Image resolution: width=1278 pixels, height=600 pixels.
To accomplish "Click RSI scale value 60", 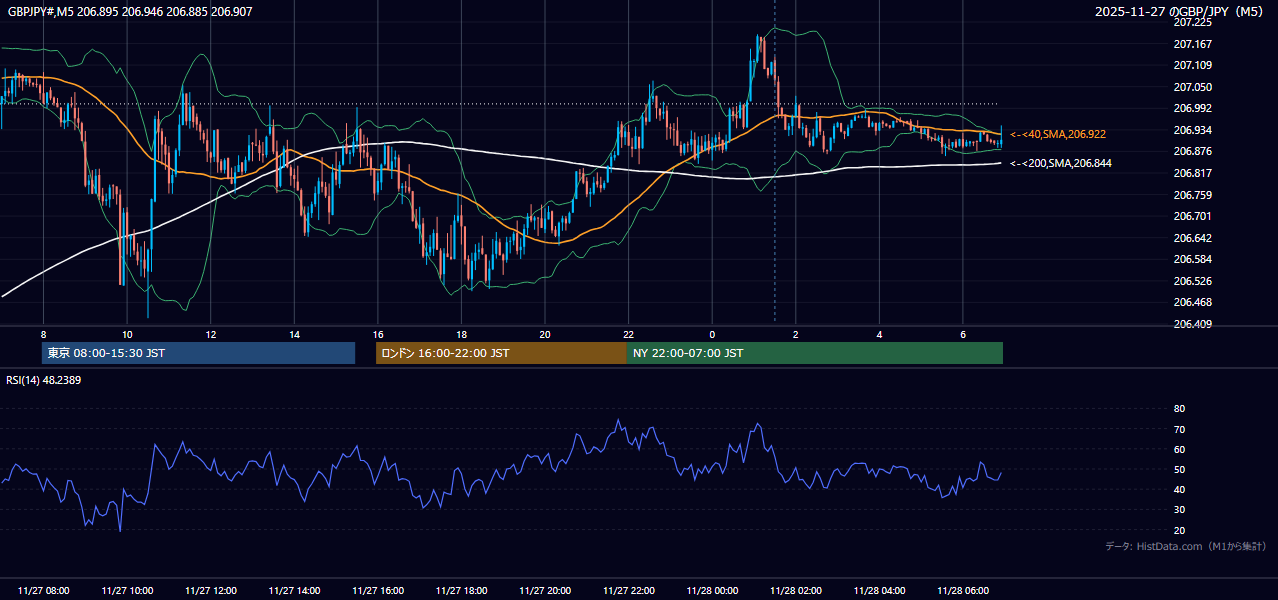I will (1179, 449).
